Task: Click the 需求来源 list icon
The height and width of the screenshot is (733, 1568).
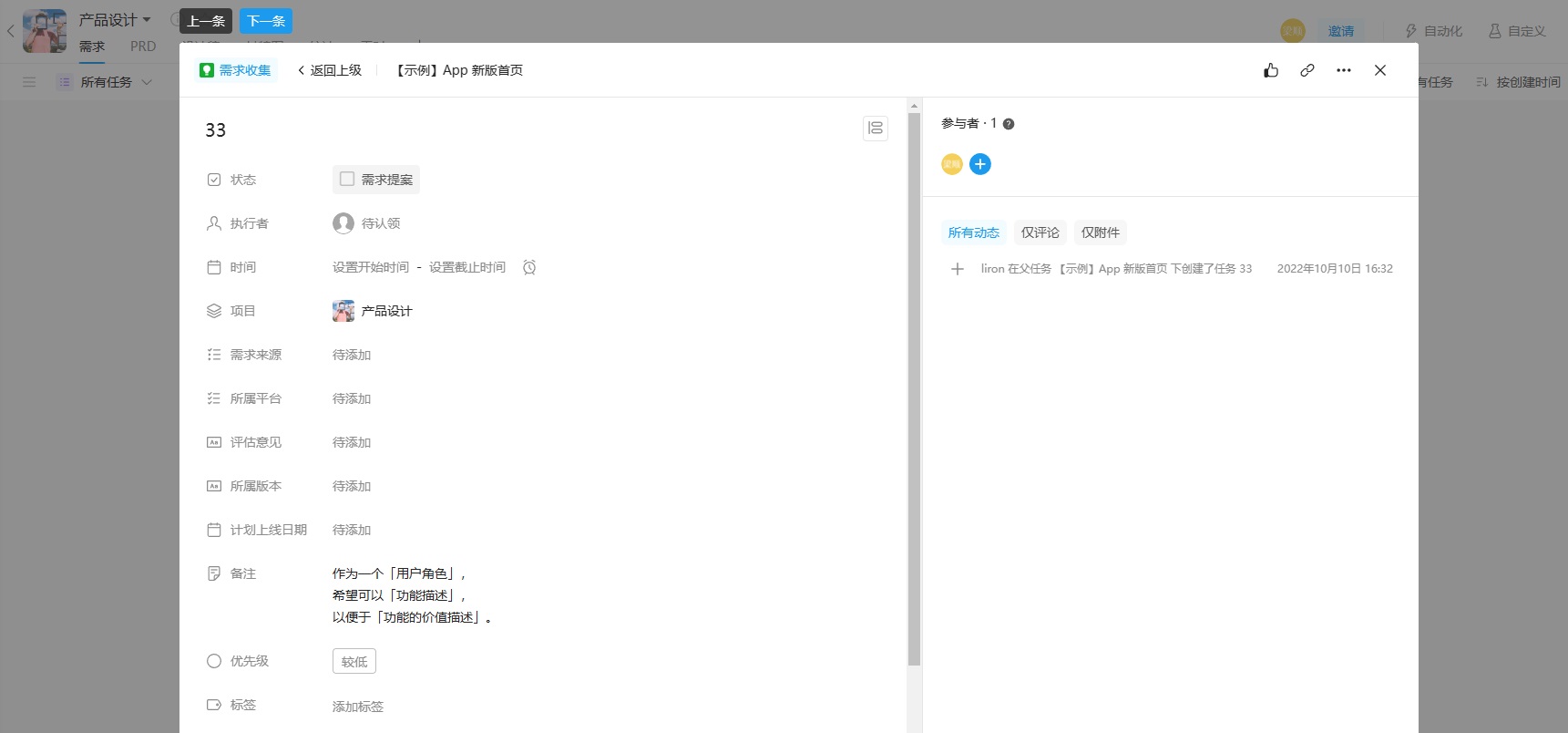Action: [214, 355]
